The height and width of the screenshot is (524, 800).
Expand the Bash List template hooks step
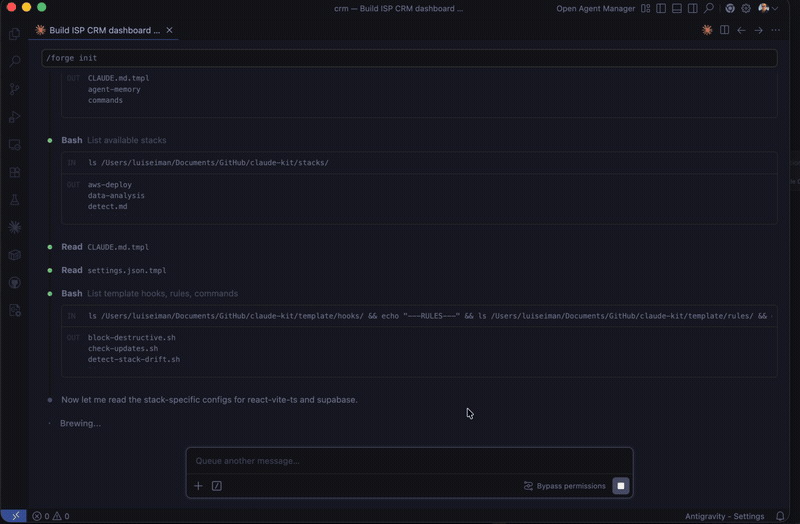pos(149,294)
